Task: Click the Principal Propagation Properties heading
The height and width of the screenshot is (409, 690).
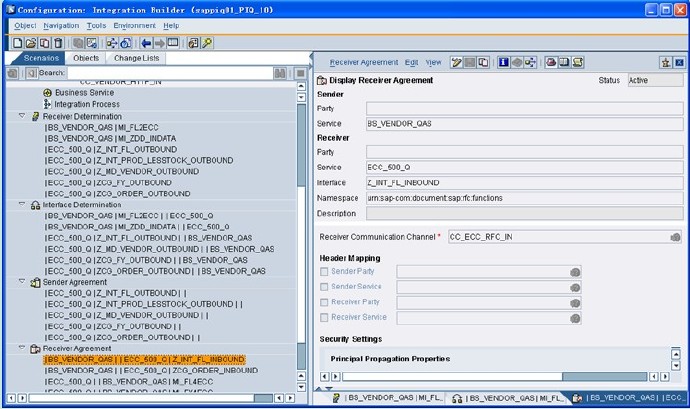Action: click(390, 359)
